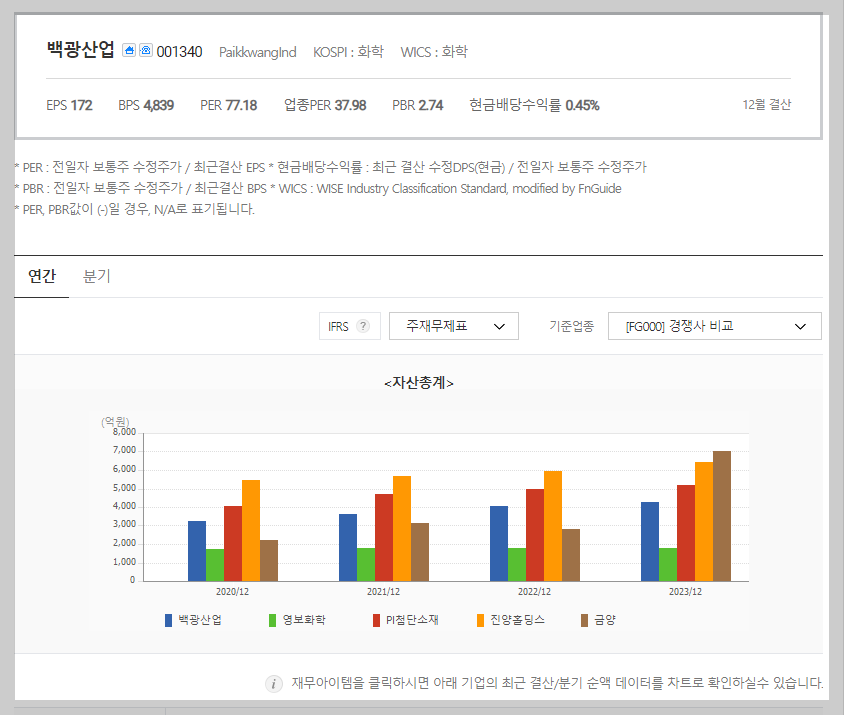The width and height of the screenshot is (844, 715).
Task: Click the EPS 172 value
Action: (69, 105)
